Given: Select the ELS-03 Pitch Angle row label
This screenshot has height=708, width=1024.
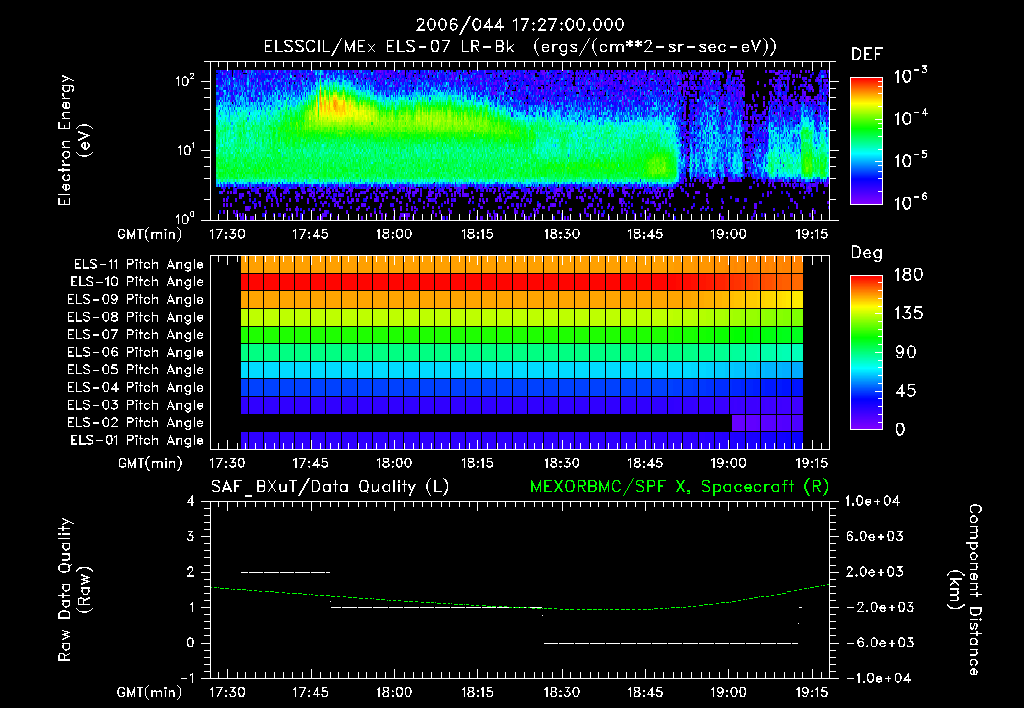Looking at the screenshot, I should tap(135, 405).
